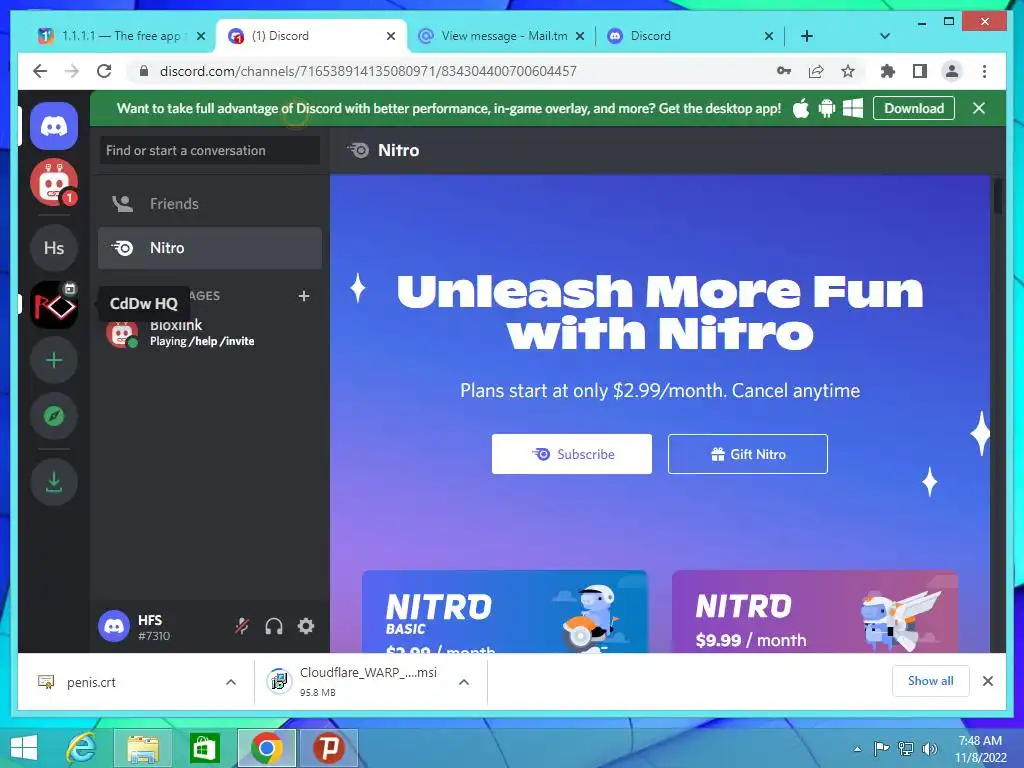1024x768 pixels.
Task: Open the Windows Store taskbar icon
Action: pyautogui.click(x=204, y=748)
